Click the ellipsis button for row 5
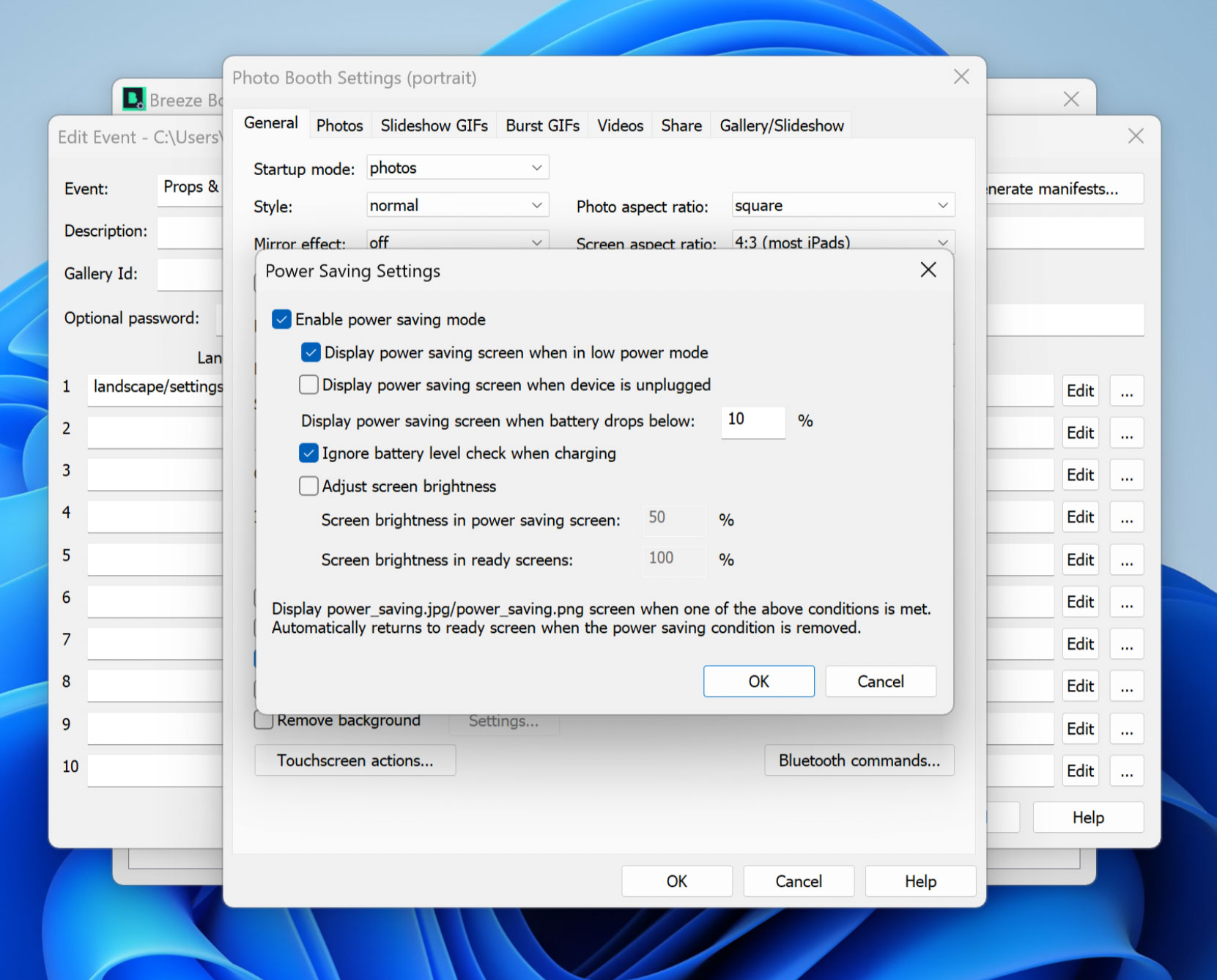The width and height of the screenshot is (1217, 980). click(x=1126, y=560)
